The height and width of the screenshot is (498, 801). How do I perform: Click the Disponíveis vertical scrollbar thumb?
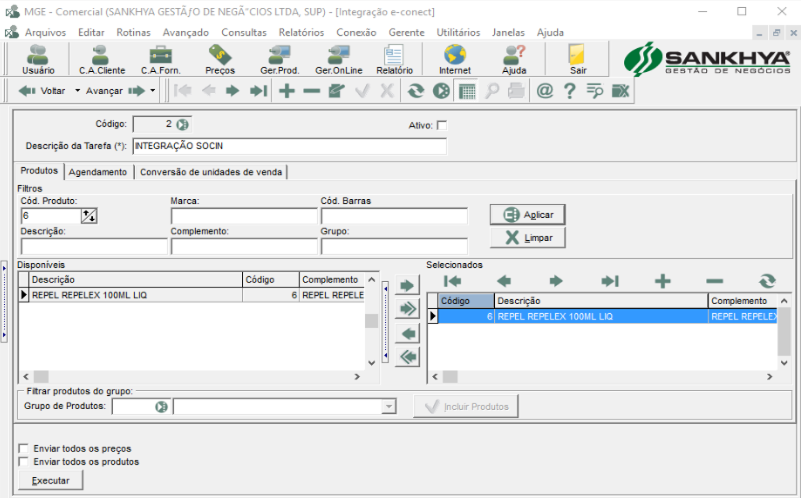point(371,321)
